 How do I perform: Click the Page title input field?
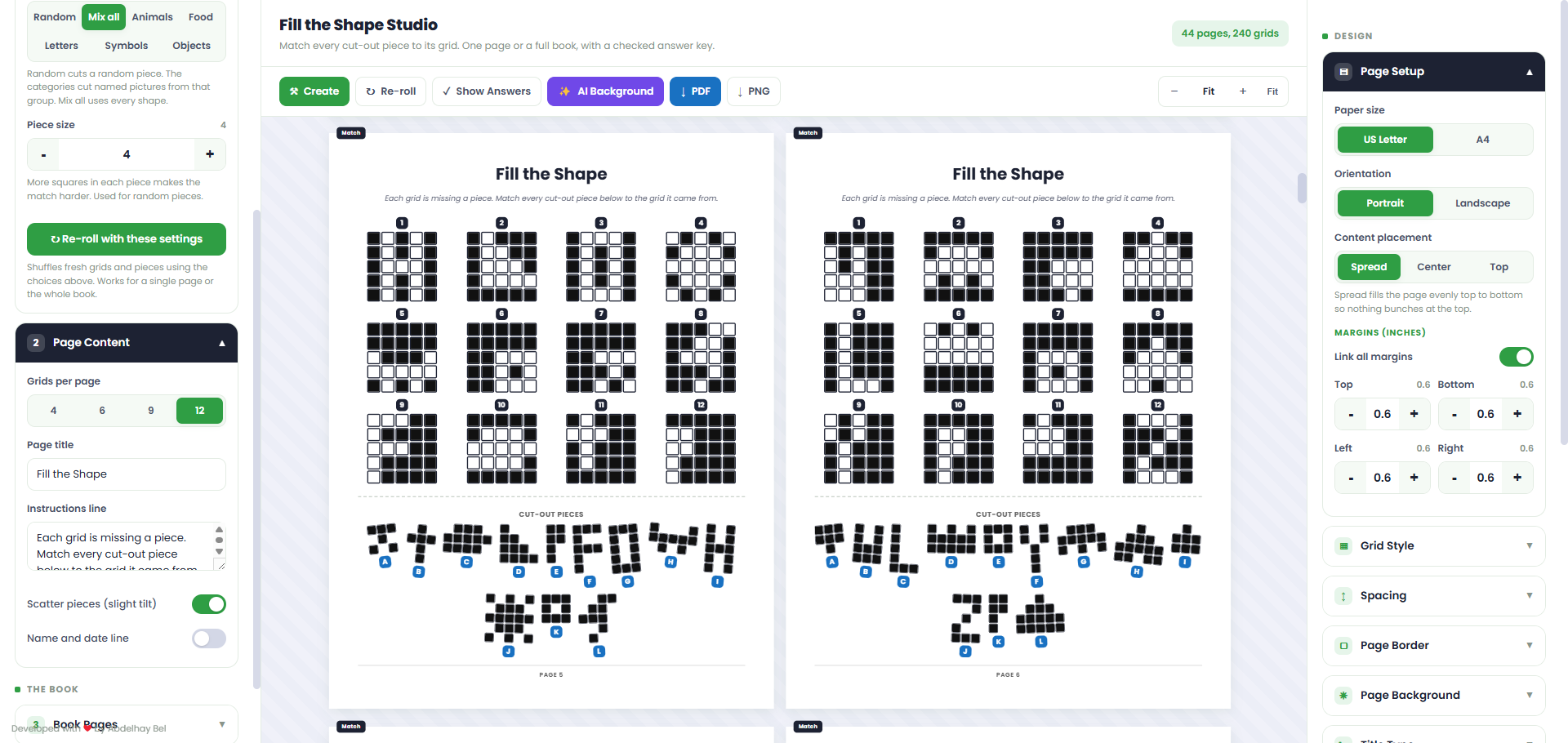tap(127, 474)
